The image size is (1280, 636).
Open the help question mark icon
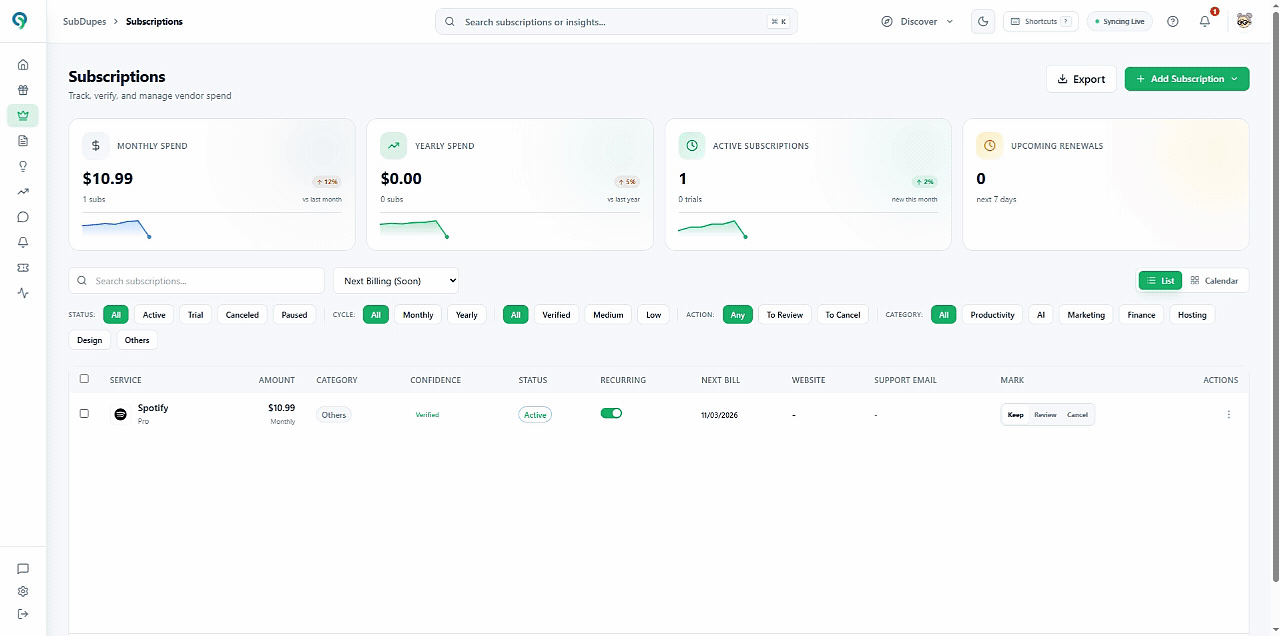pyautogui.click(x=1172, y=21)
